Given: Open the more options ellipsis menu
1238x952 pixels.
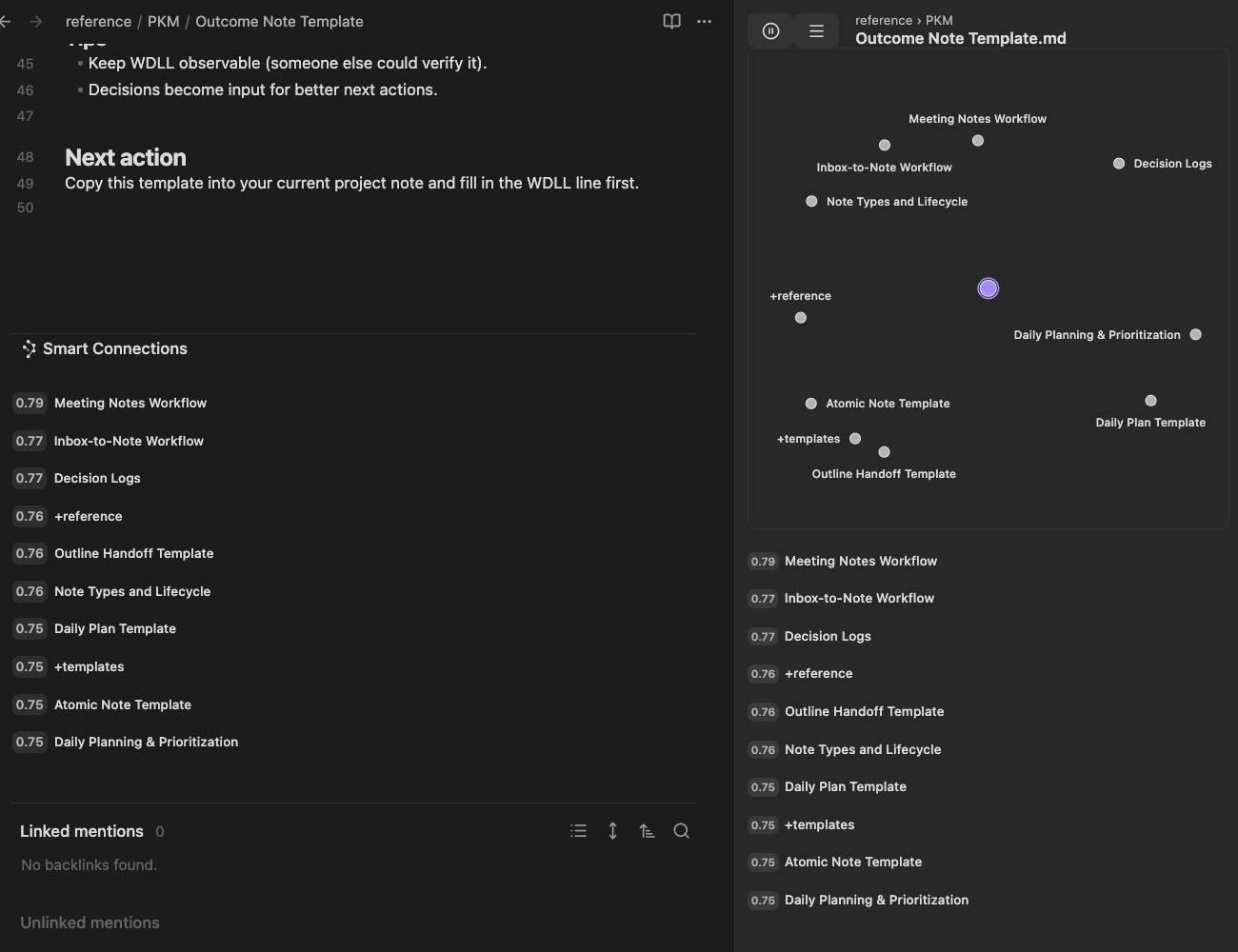Looking at the screenshot, I should [x=705, y=21].
